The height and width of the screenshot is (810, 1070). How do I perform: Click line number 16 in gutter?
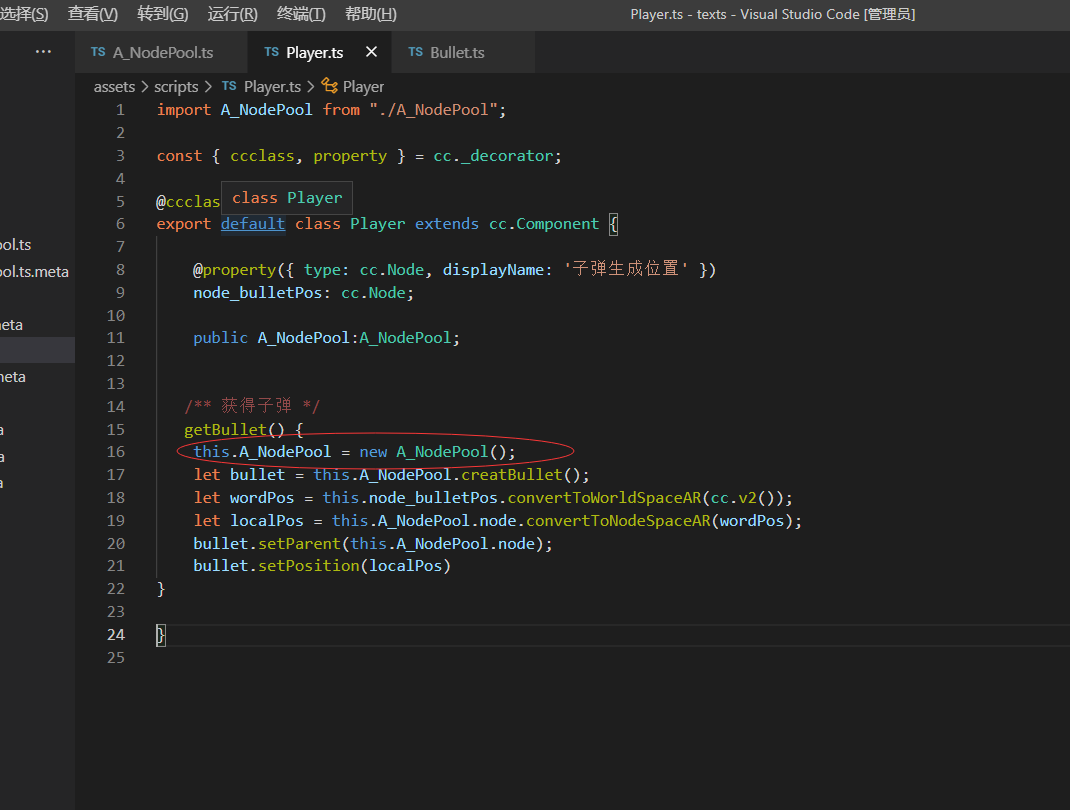coord(116,452)
